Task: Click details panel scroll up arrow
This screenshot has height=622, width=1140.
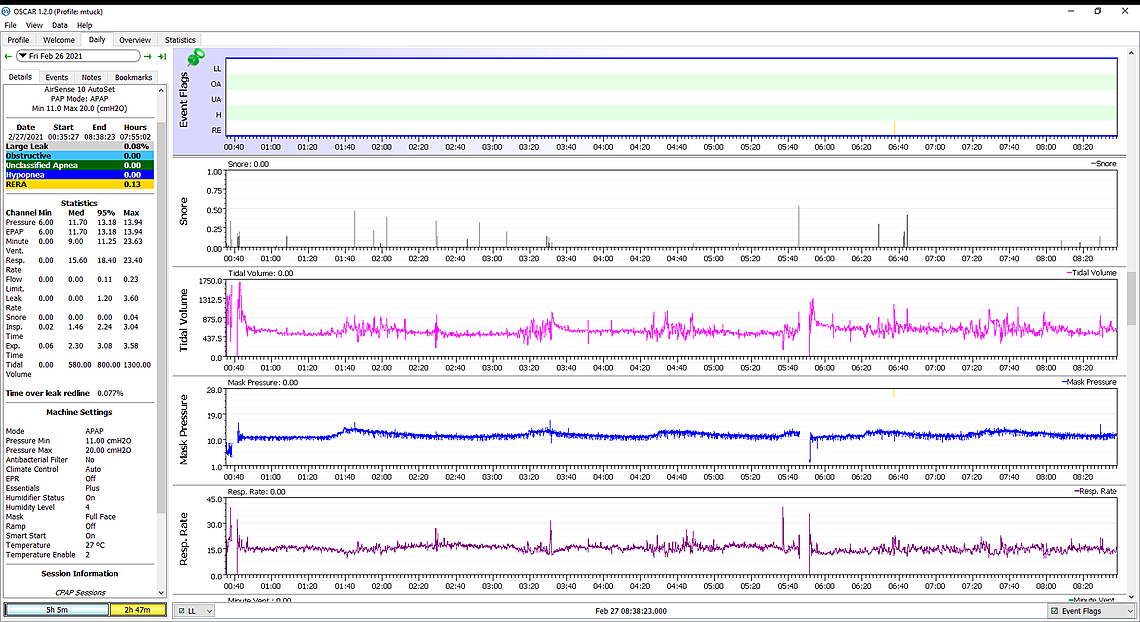Action: tap(161, 90)
